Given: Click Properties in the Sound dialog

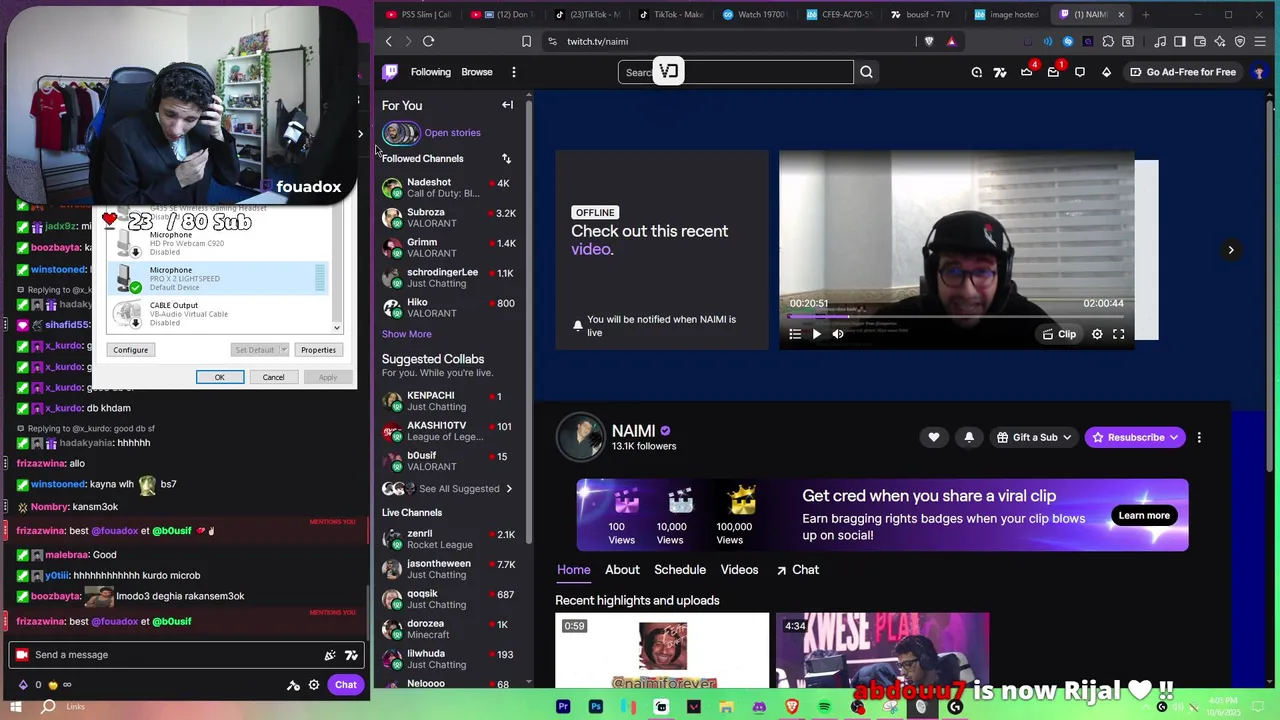Looking at the screenshot, I should [x=319, y=350].
